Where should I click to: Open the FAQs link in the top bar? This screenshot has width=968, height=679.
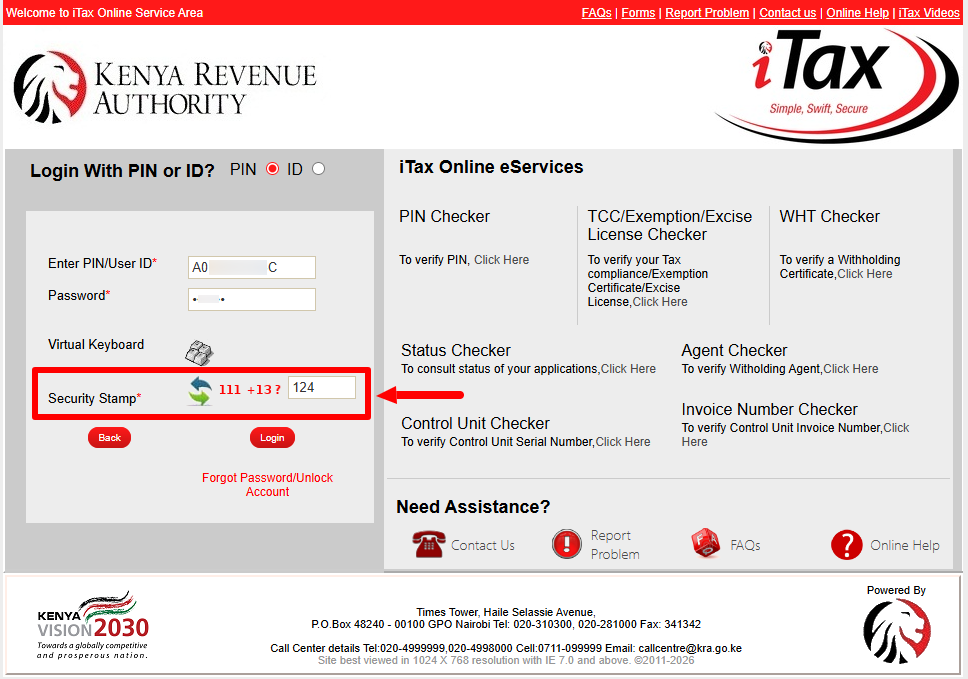click(596, 13)
